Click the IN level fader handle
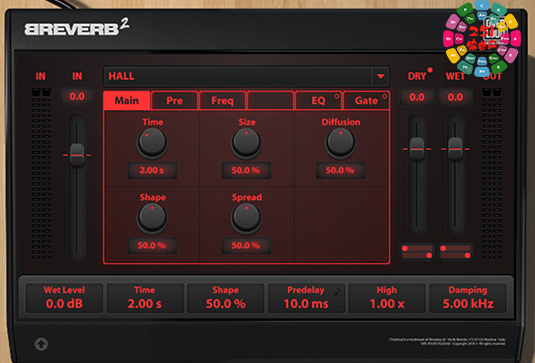 pos(77,155)
